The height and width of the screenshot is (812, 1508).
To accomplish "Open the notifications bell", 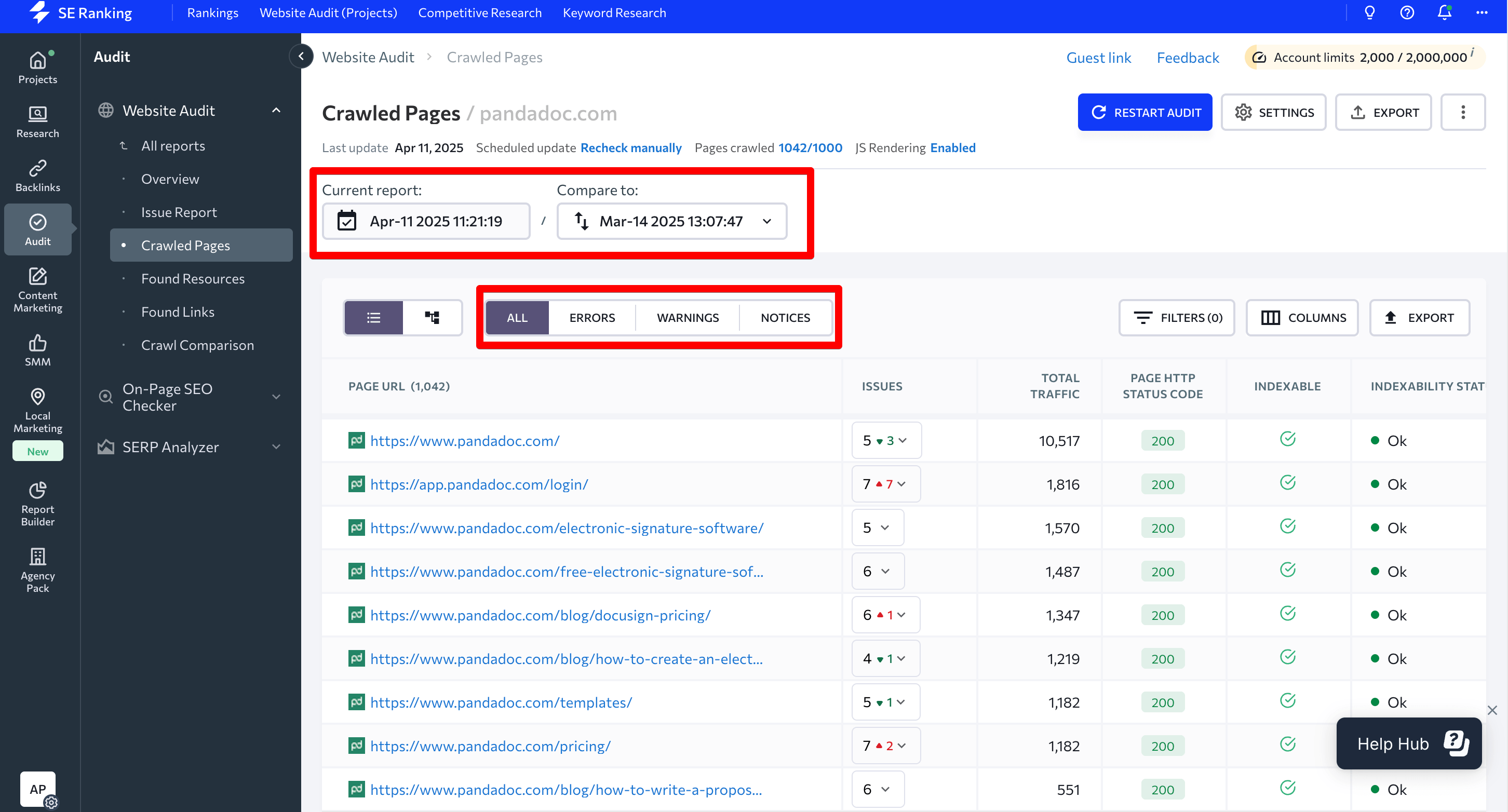I will (1444, 13).
